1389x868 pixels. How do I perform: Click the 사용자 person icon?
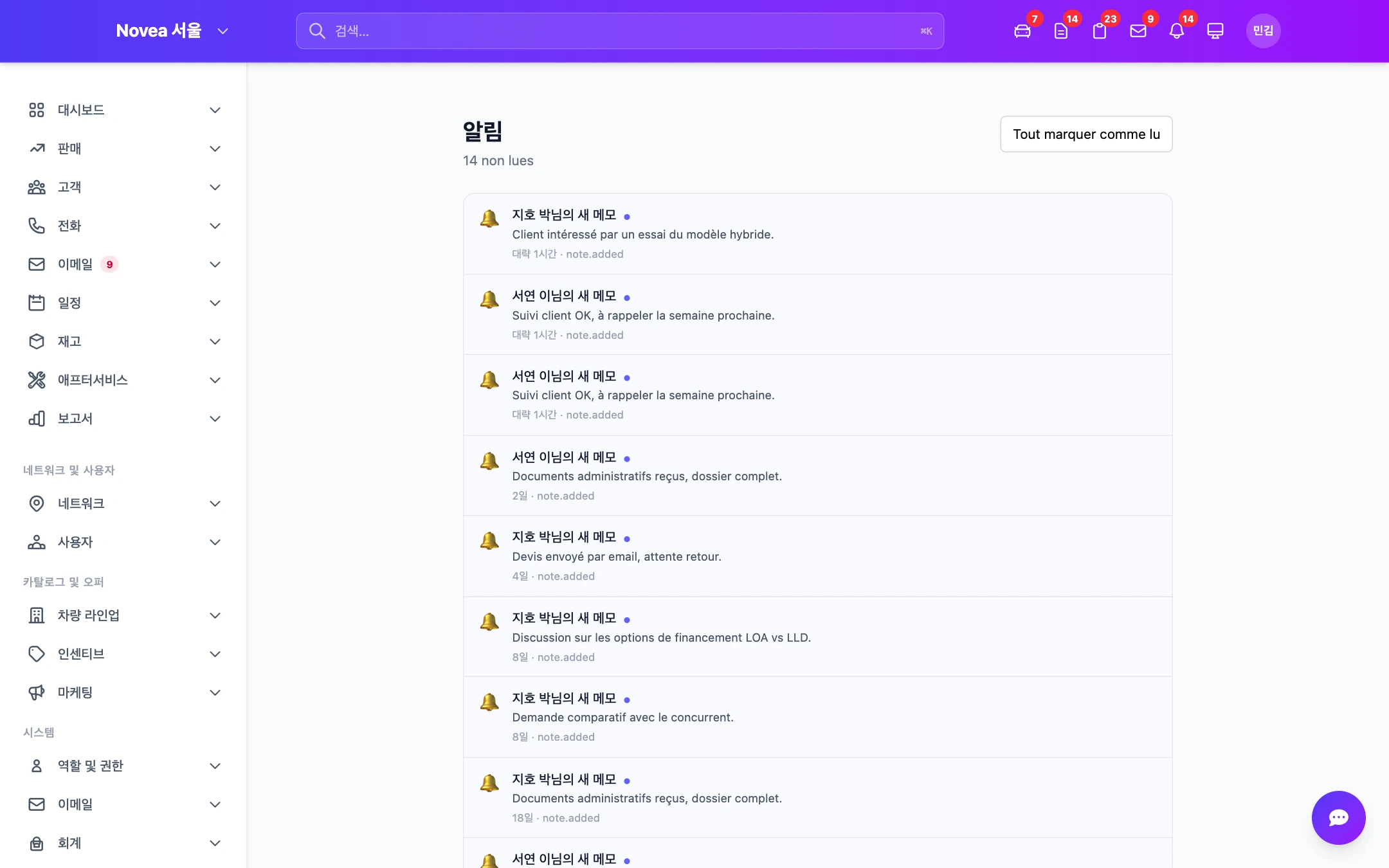(x=37, y=542)
